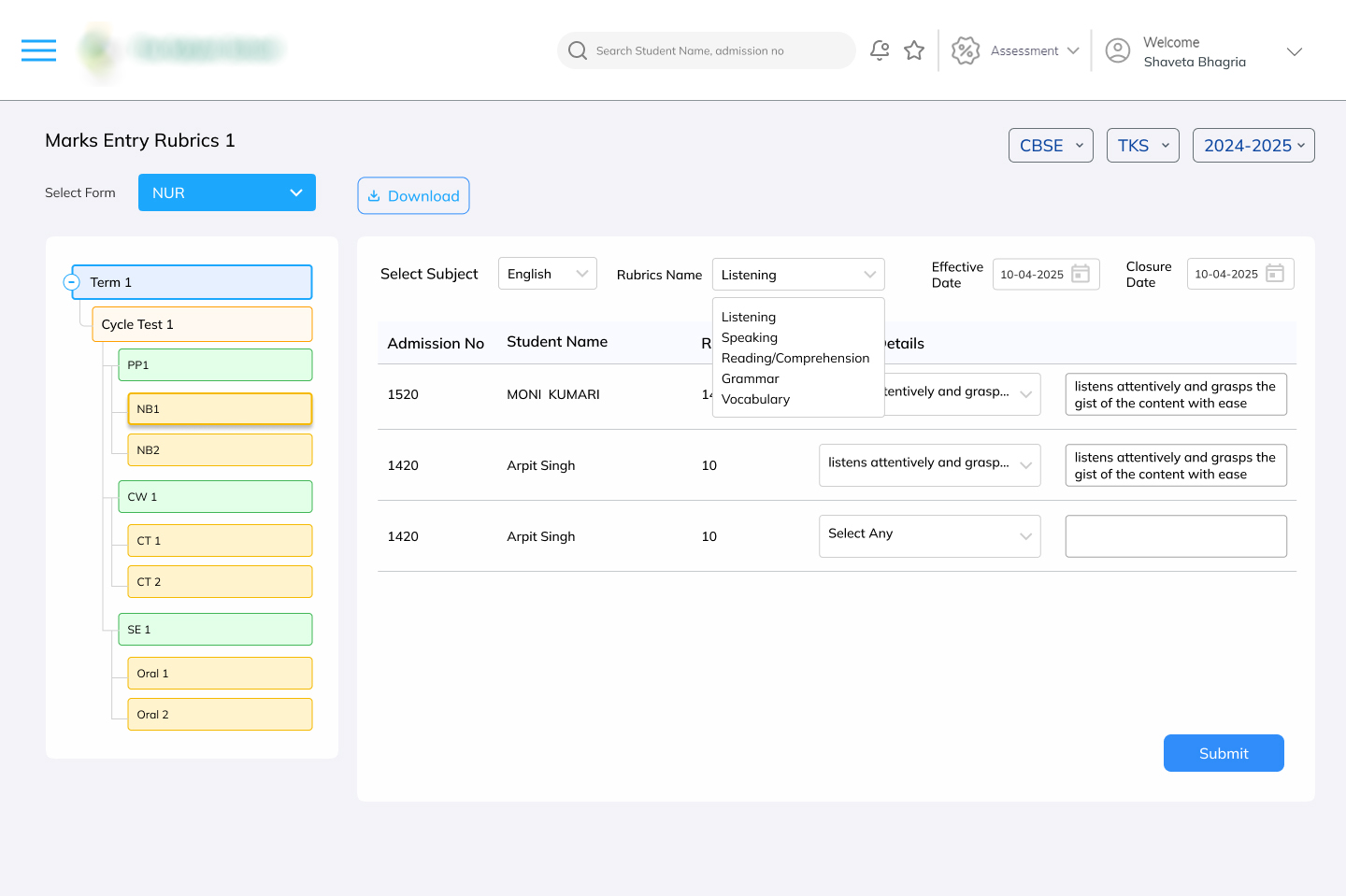
Task: Click the empty details text field
Action: 1176,536
